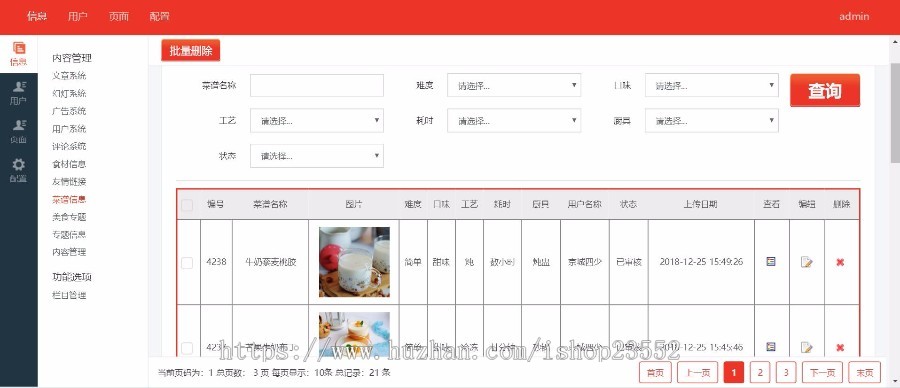Open 广告系统 in the content menu
This screenshot has width=900, height=388.
coord(69,111)
